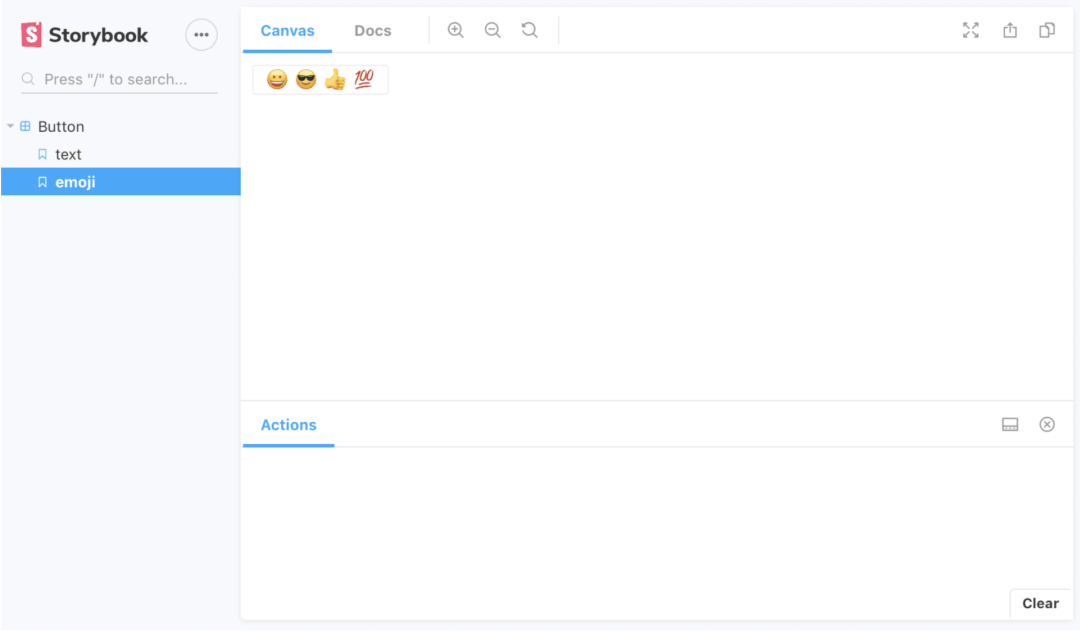Click the emoji button in the canvas
Viewport: 1080px width, 635px height.
click(320, 80)
